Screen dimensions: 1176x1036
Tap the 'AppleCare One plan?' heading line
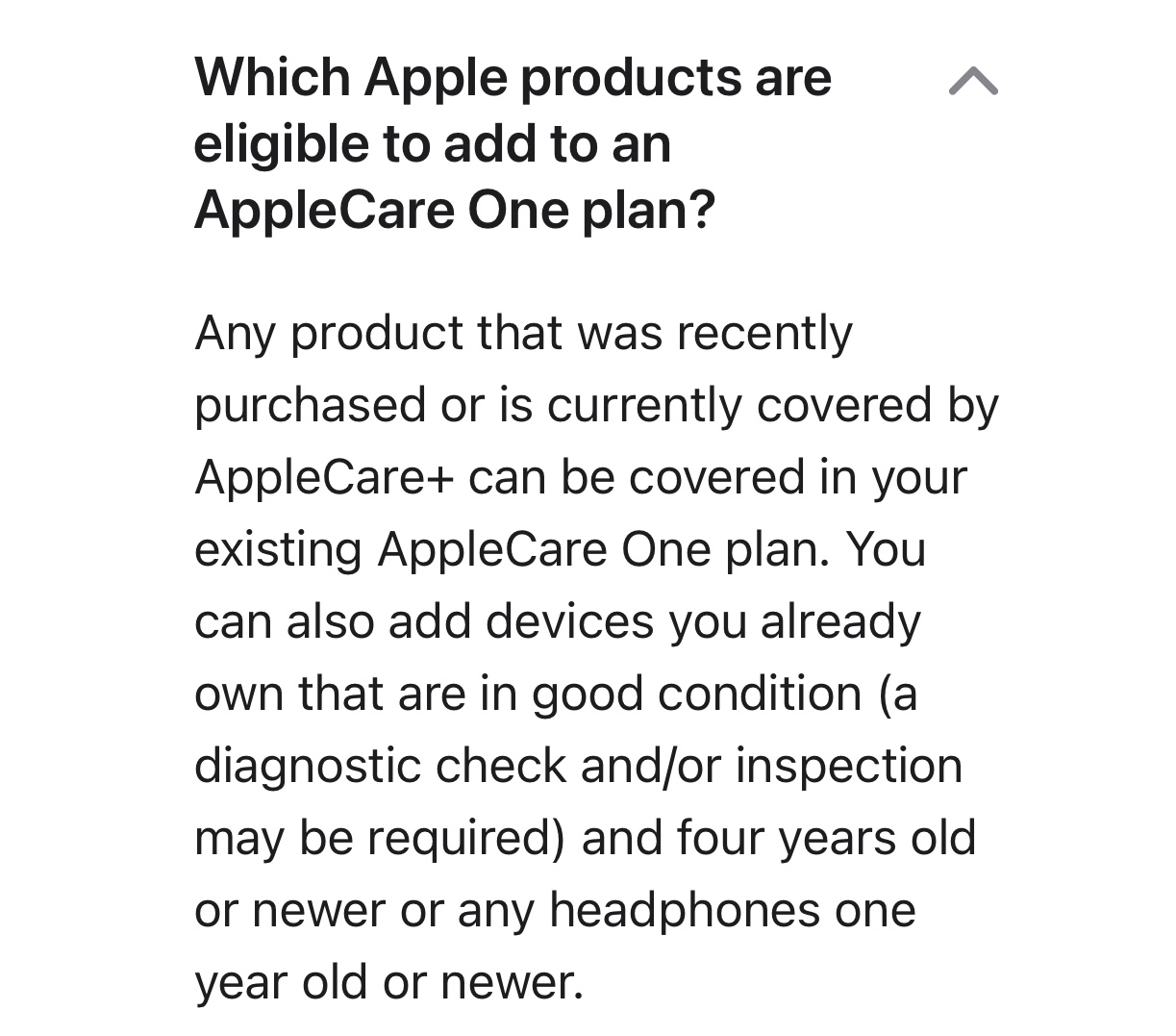click(x=455, y=209)
